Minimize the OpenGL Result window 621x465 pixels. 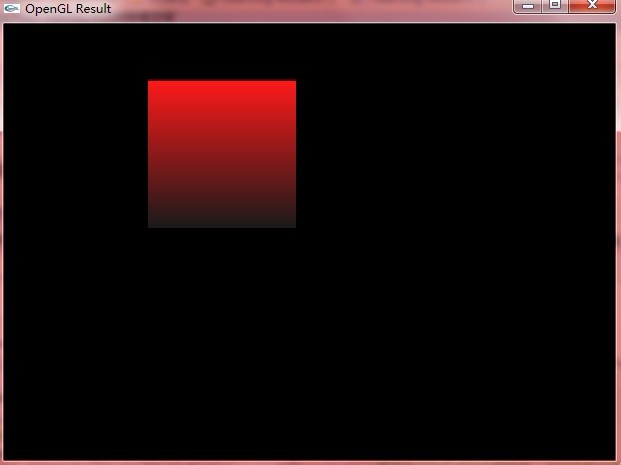[x=527, y=6]
